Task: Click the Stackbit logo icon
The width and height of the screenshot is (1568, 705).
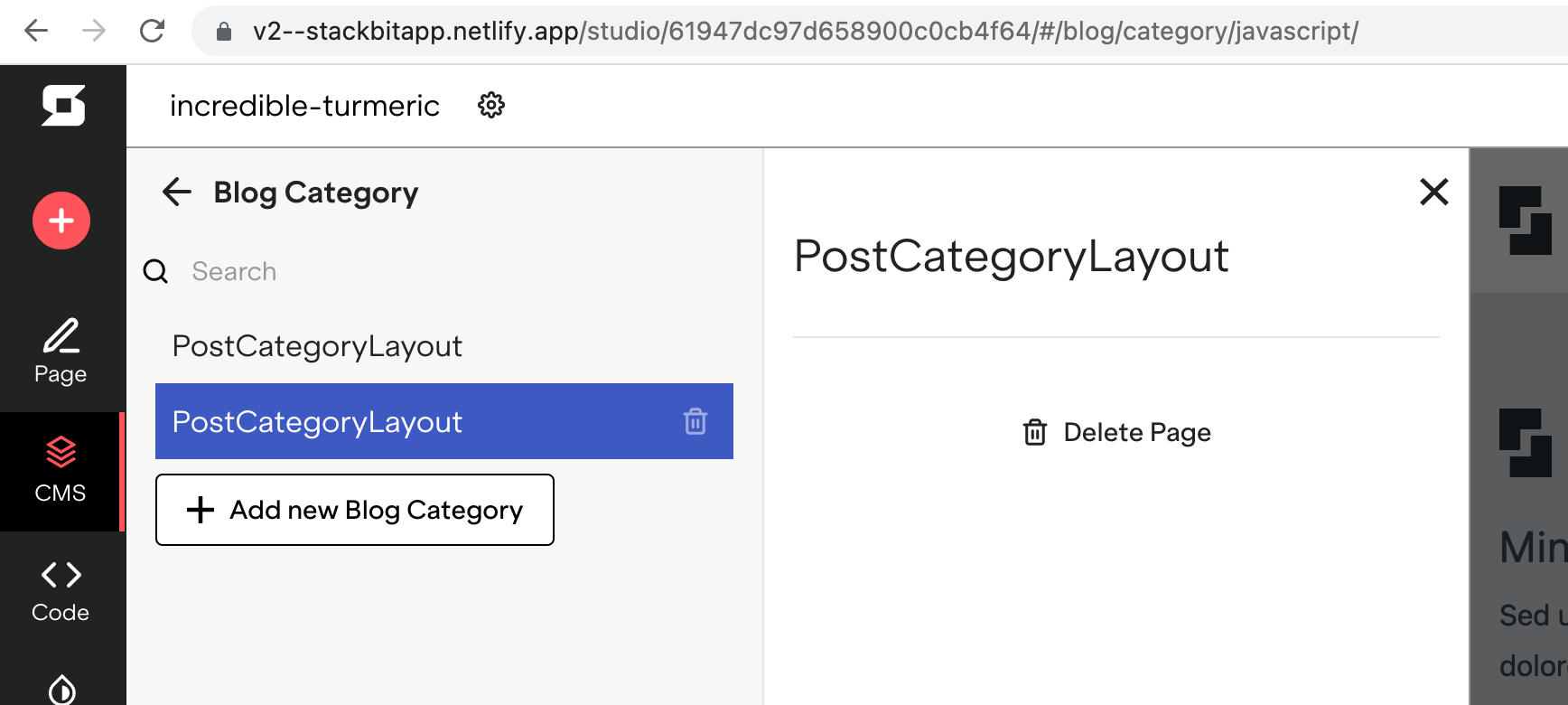Action: [x=63, y=106]
